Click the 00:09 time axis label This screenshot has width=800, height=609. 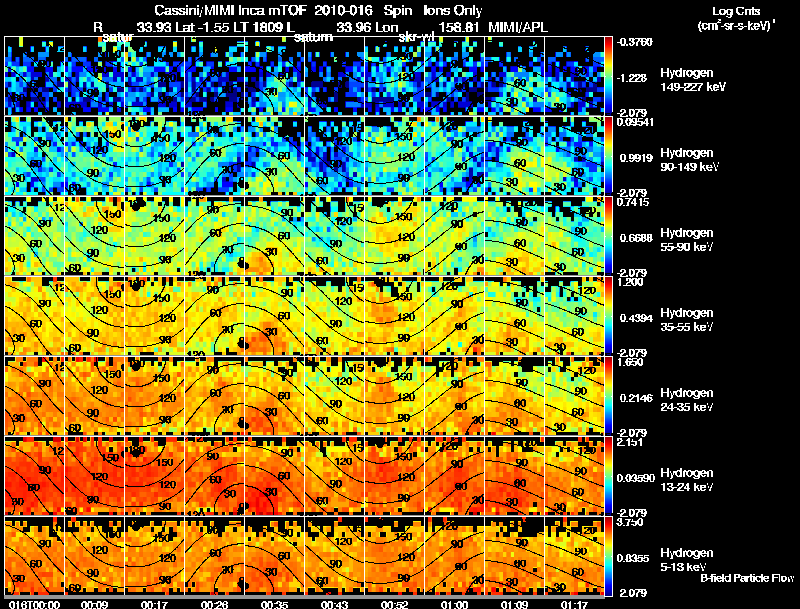(x=94, y=604)
